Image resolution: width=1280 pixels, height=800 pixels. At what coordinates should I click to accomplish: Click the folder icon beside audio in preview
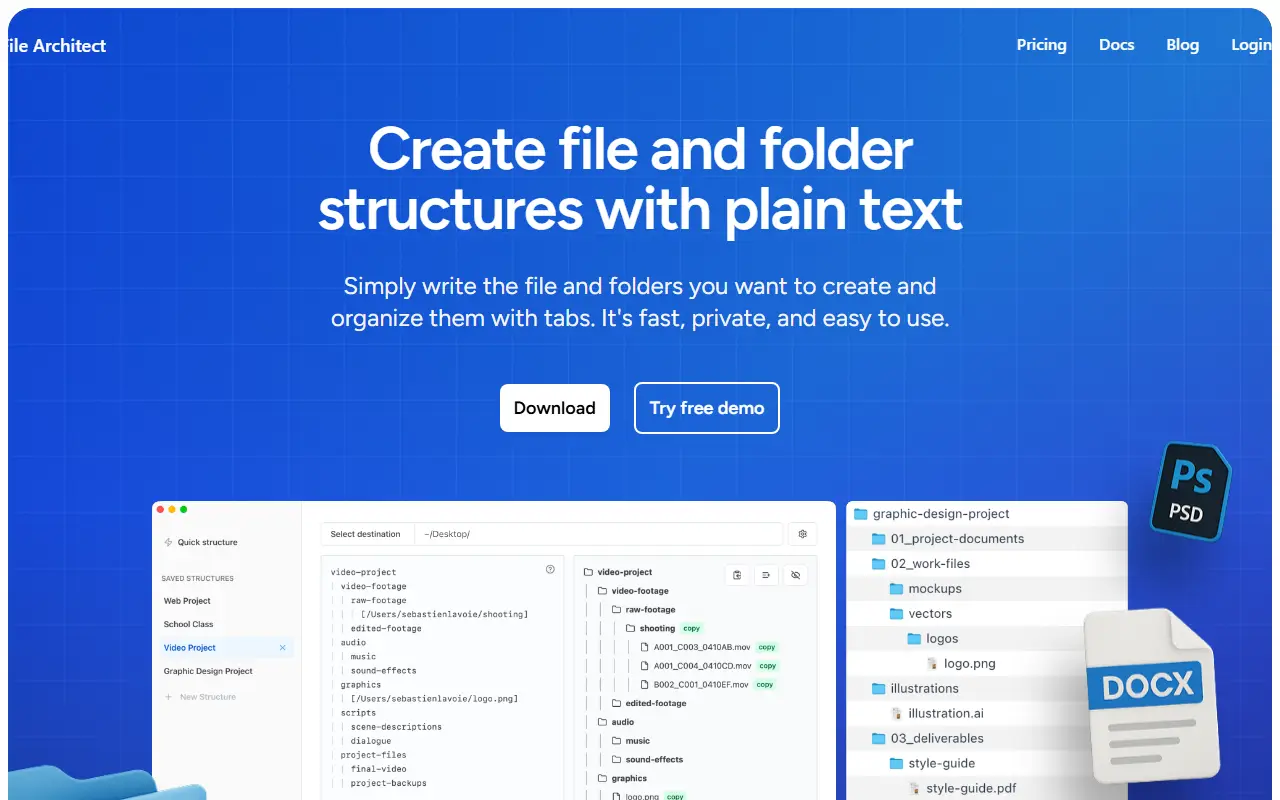pyautogui.click(x=603, y=722)
